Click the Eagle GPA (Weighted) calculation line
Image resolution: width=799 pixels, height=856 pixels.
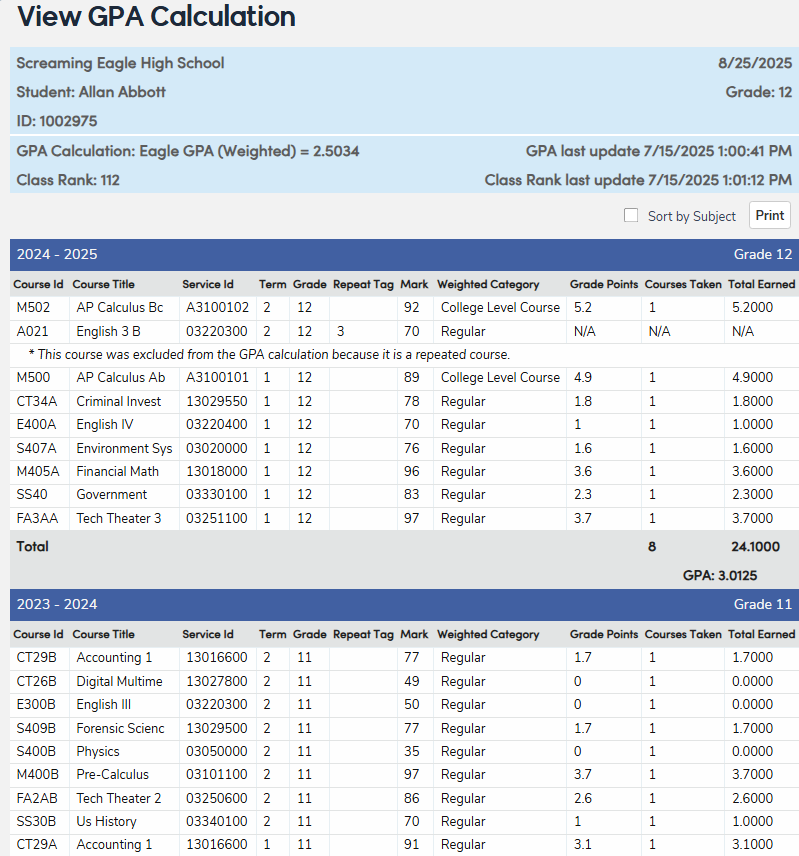click(188, 151)
